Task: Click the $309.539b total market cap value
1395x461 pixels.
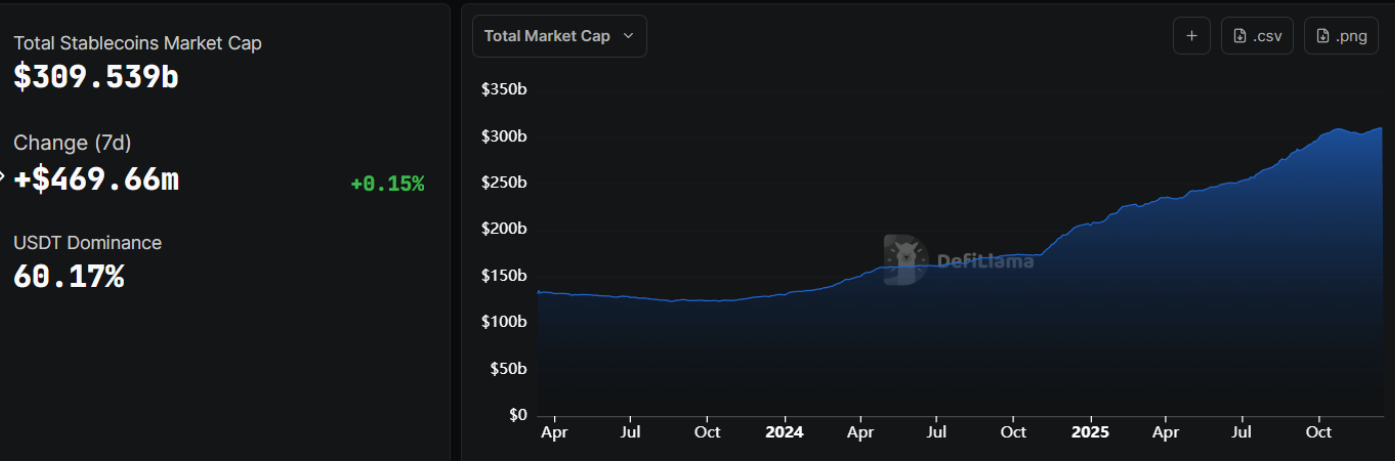Action: [x=96, y=77]
